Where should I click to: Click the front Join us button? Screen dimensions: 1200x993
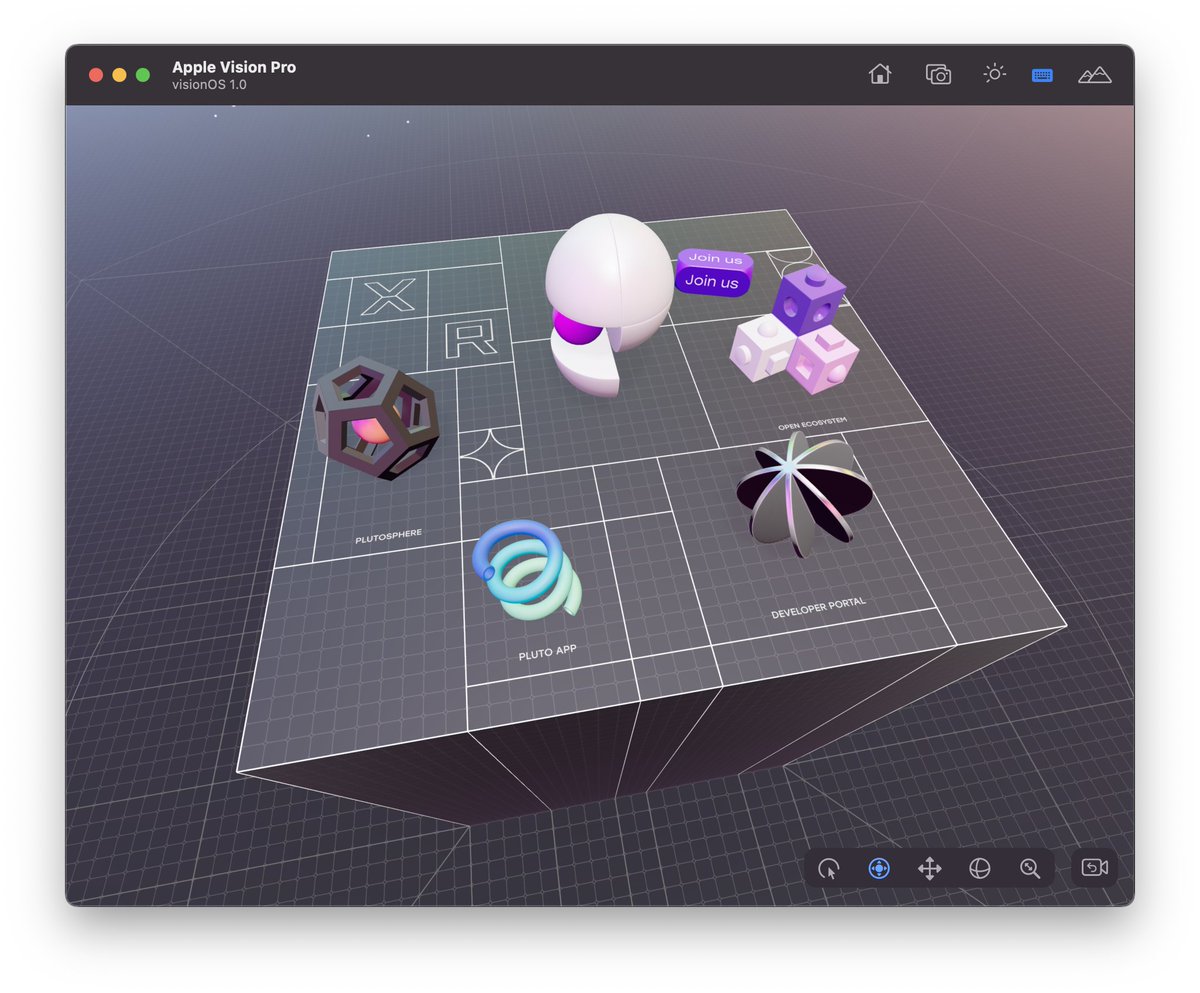712,282
